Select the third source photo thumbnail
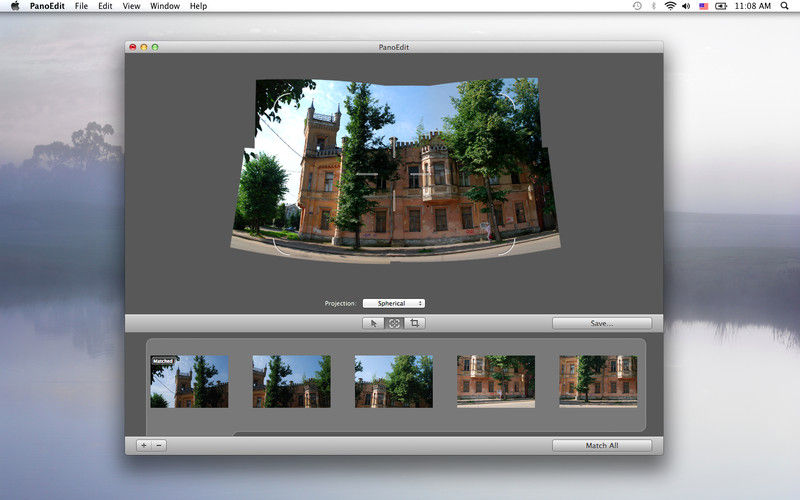Viewport: 800px width, 500px height. pyautogui.click(x=394, y=382)
